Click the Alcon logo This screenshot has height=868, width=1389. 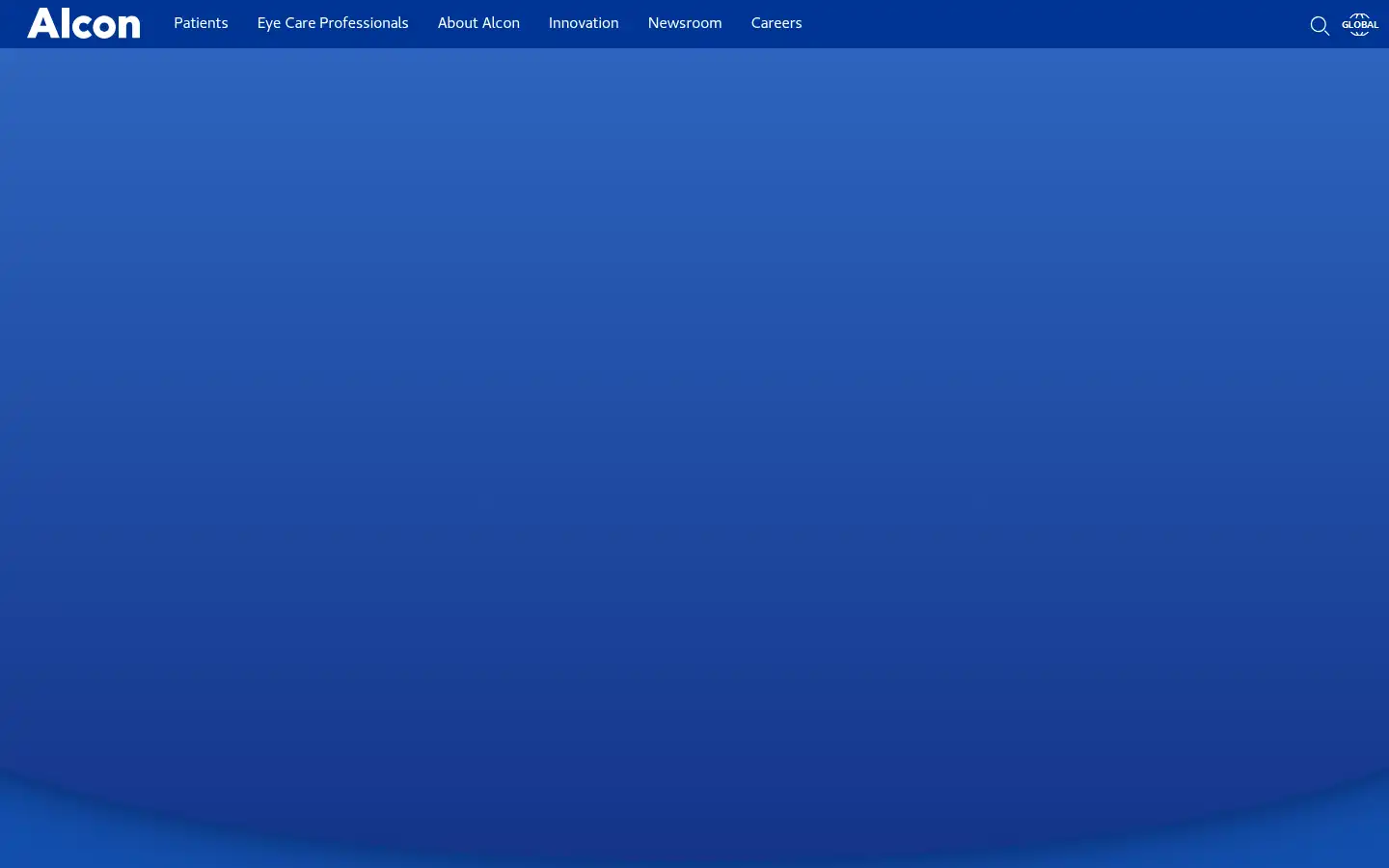click(x=84, y=23)
